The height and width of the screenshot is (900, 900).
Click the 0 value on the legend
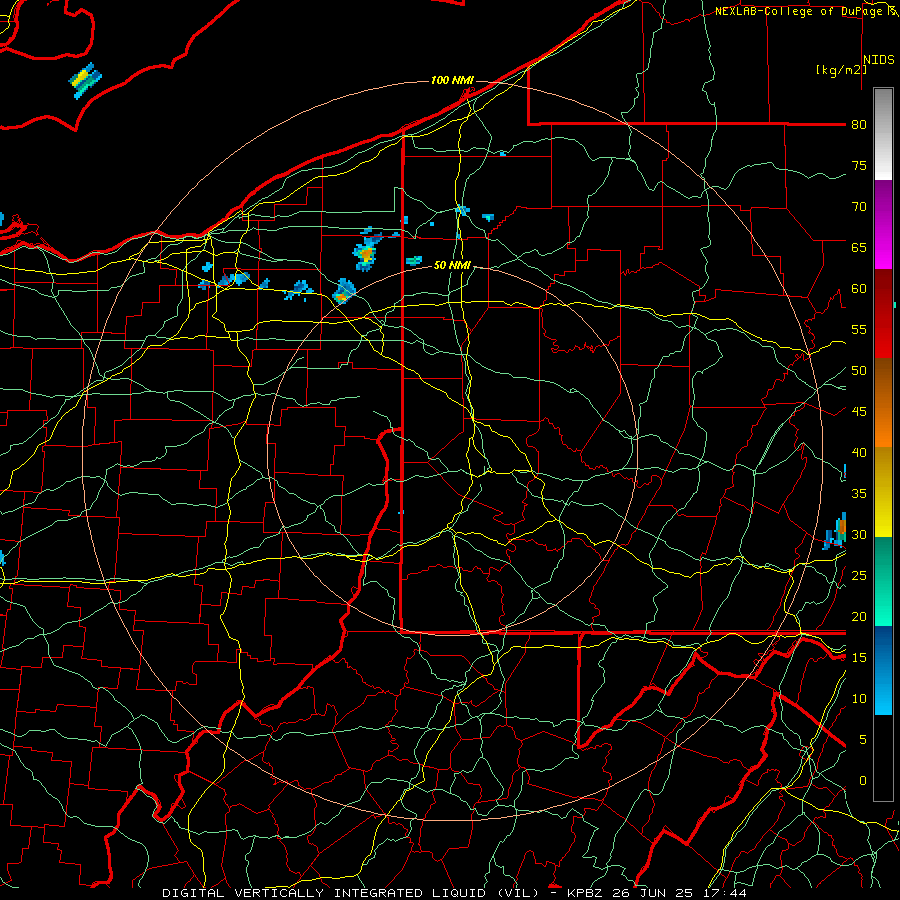point(862,781)
